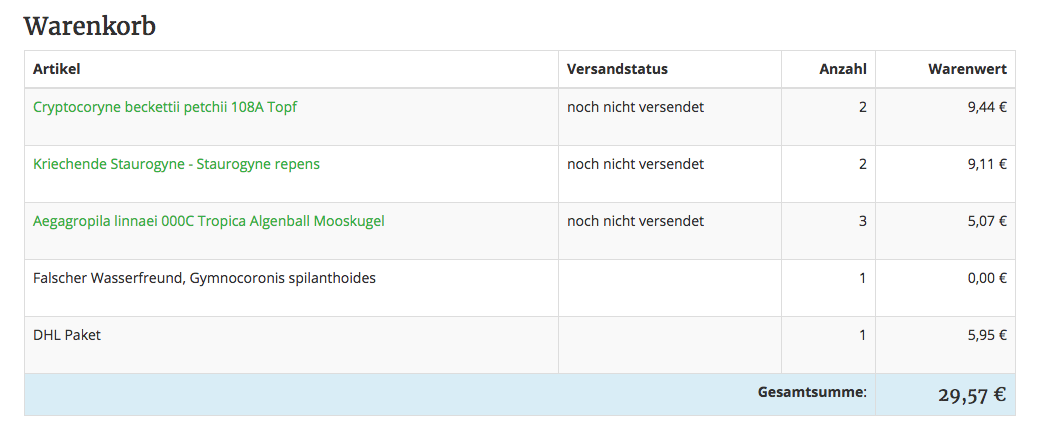
Task: Click the Artikel column header
Action: coord(56,69)
